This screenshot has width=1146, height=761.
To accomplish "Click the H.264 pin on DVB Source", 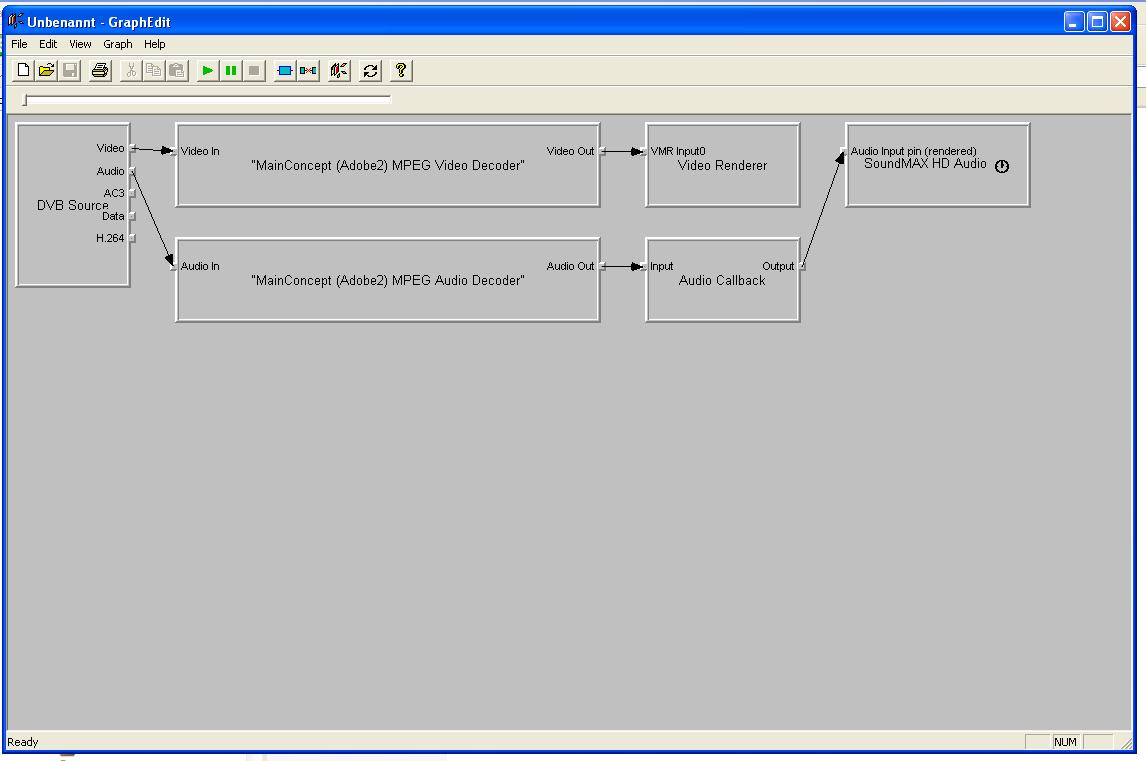I will pos(131,239).
